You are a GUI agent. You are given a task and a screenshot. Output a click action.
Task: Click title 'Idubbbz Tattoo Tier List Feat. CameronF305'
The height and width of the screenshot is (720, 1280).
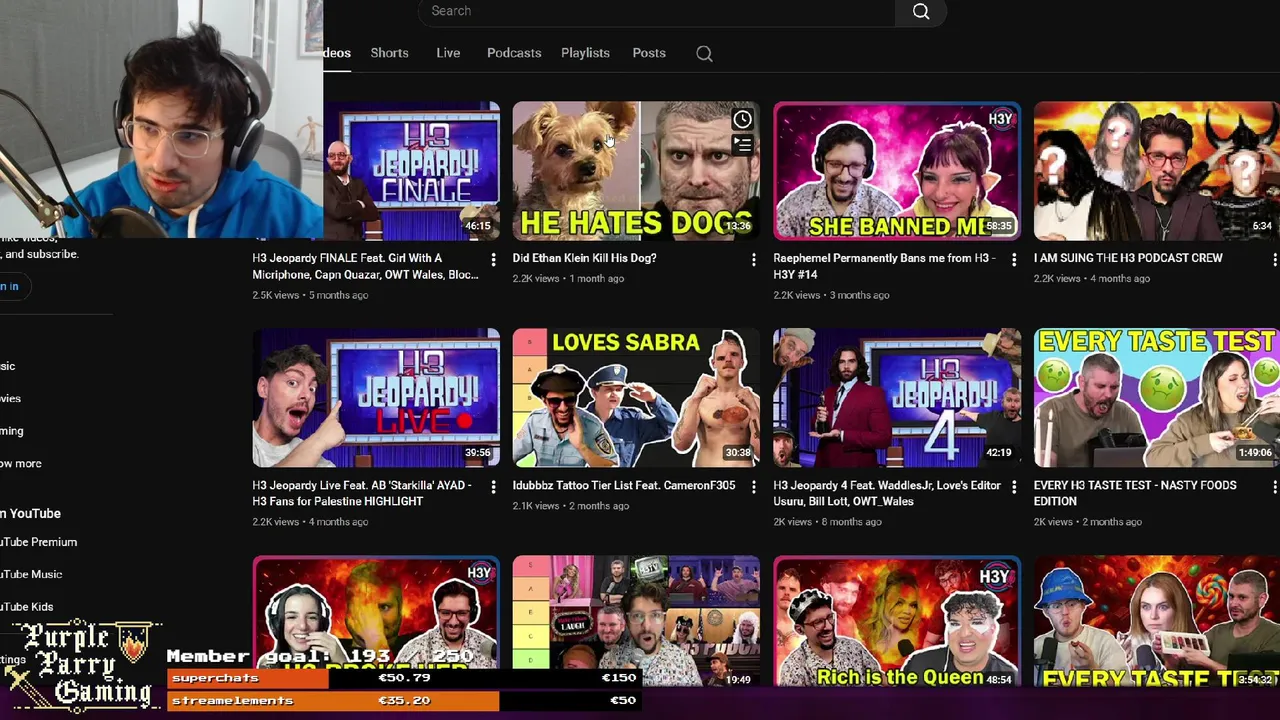tap(624, 485)
